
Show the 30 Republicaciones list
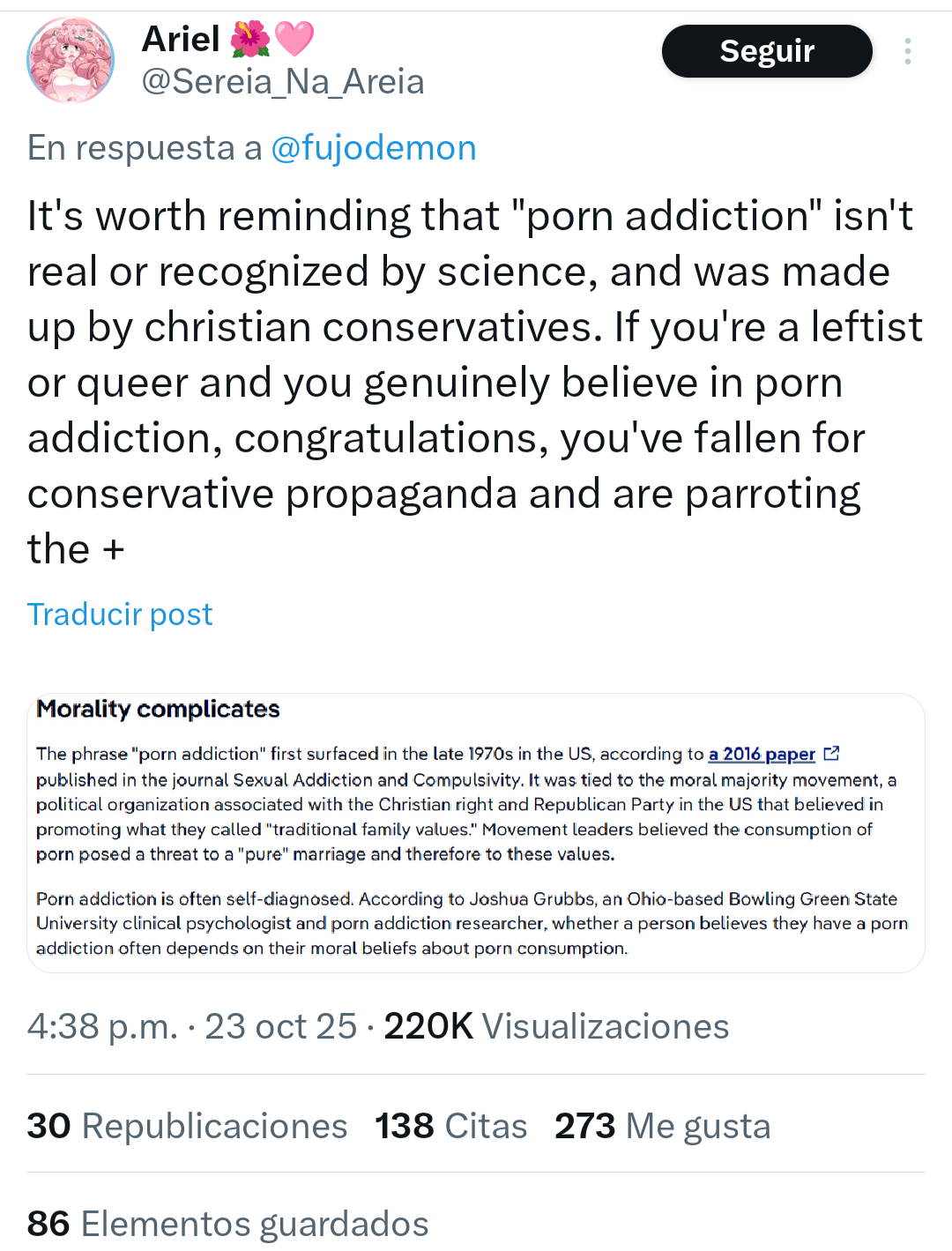187,1126
